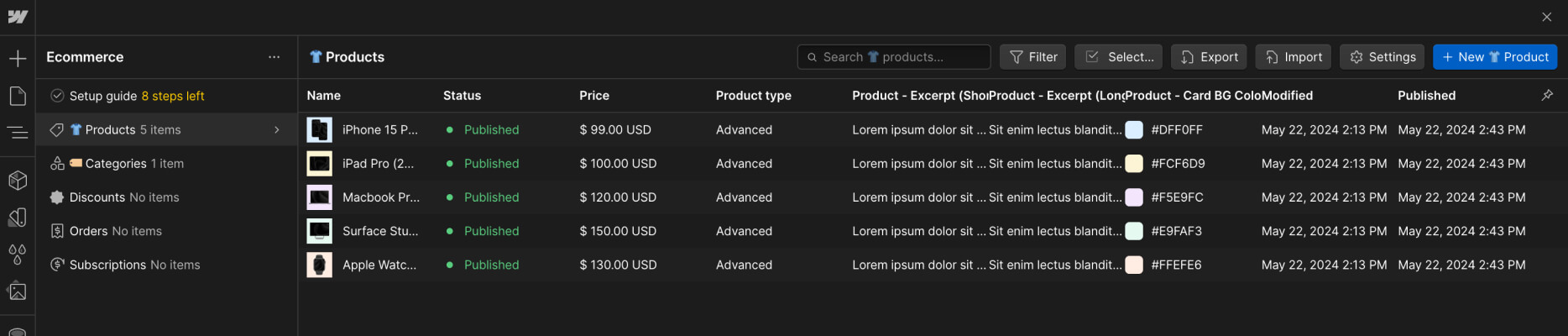Open the Macbook Pr... thumbnail

[319, 197]
